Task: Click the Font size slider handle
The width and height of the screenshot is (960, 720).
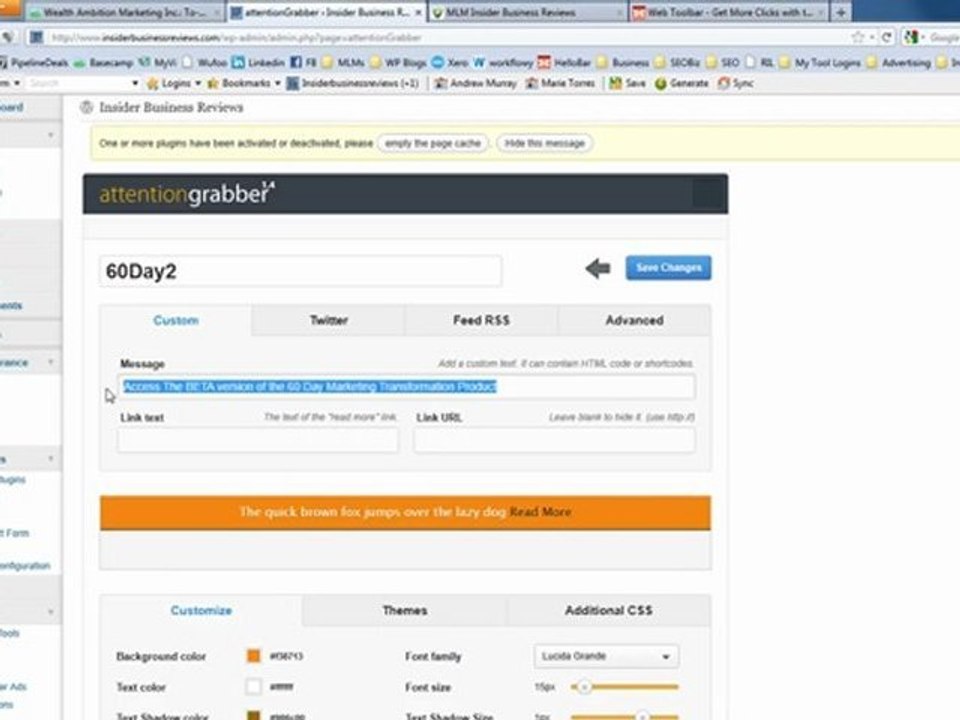Action: pyautogui.click(x=584, y=687)
